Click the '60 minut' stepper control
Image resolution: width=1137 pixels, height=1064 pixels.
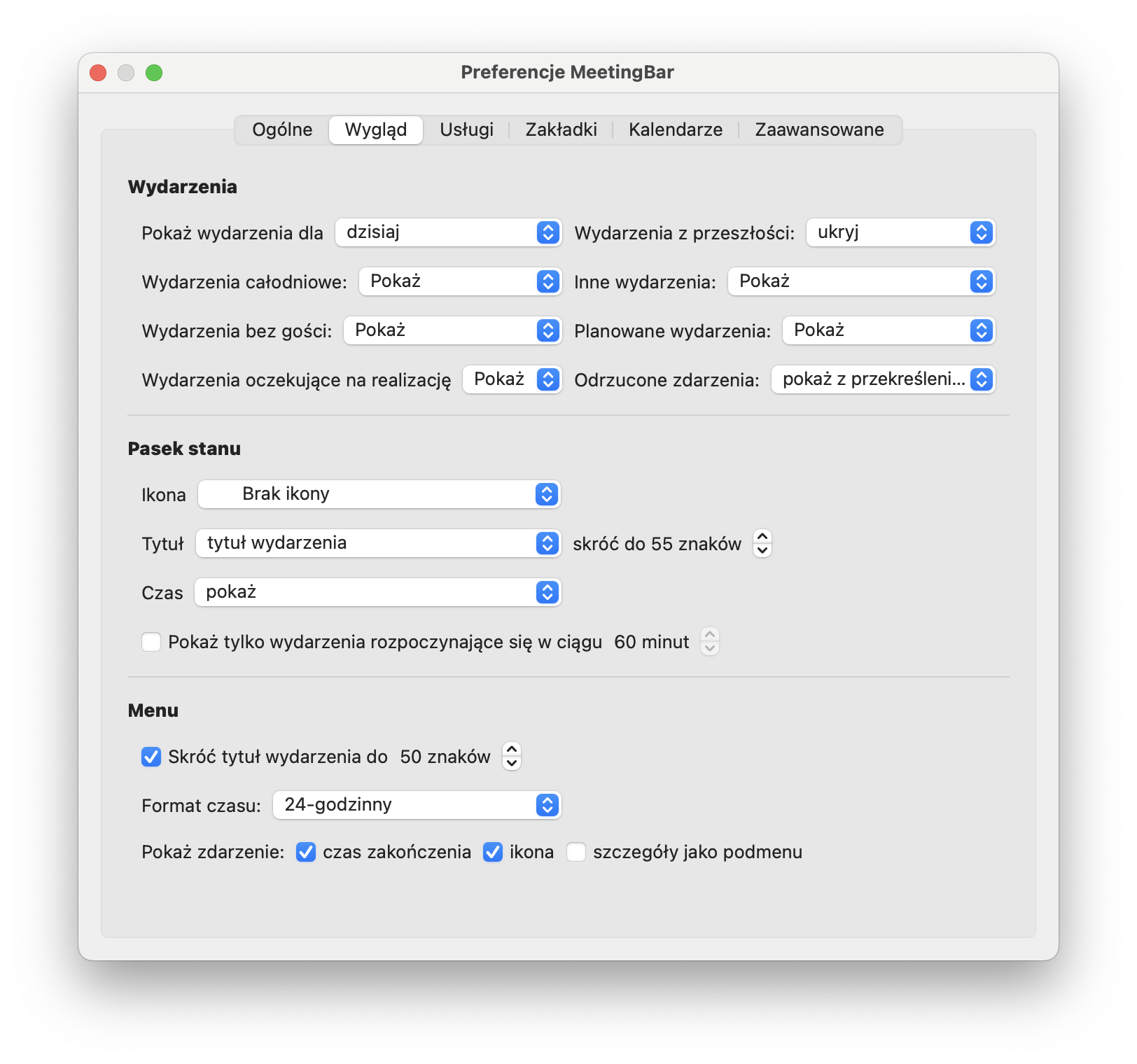(710, 641)
